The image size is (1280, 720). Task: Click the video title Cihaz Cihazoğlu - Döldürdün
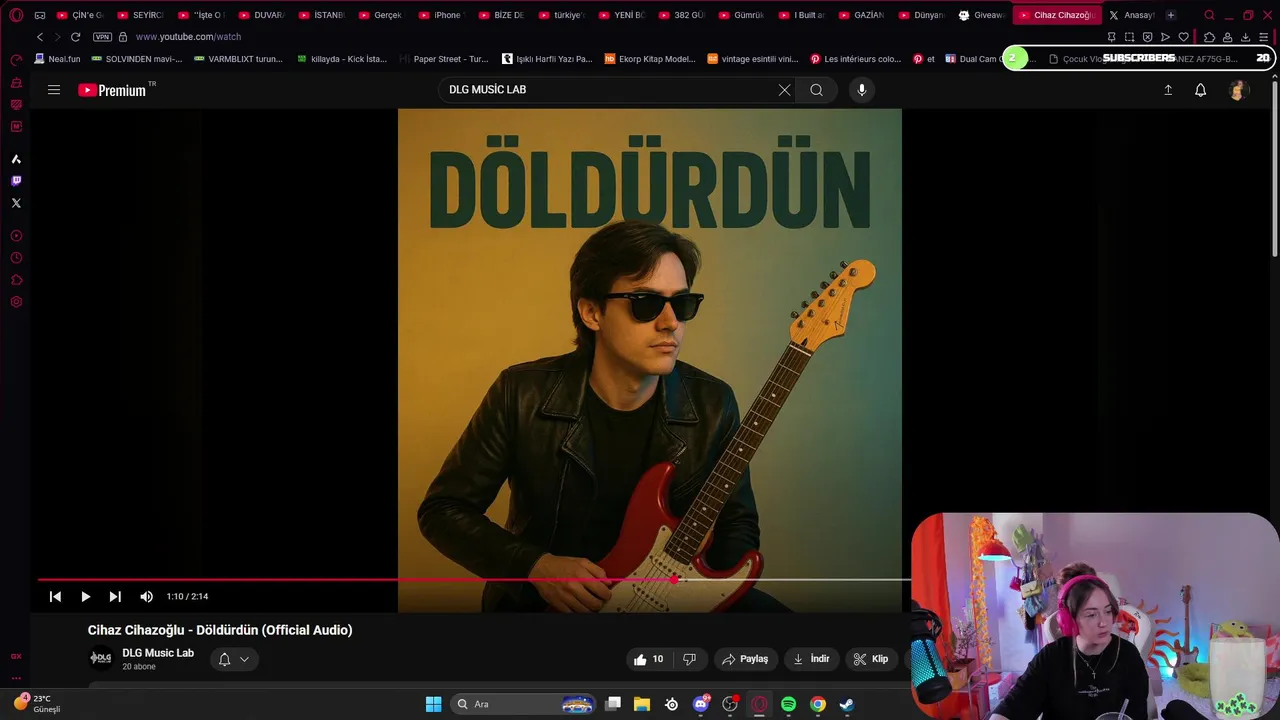(x=220, y=630)
